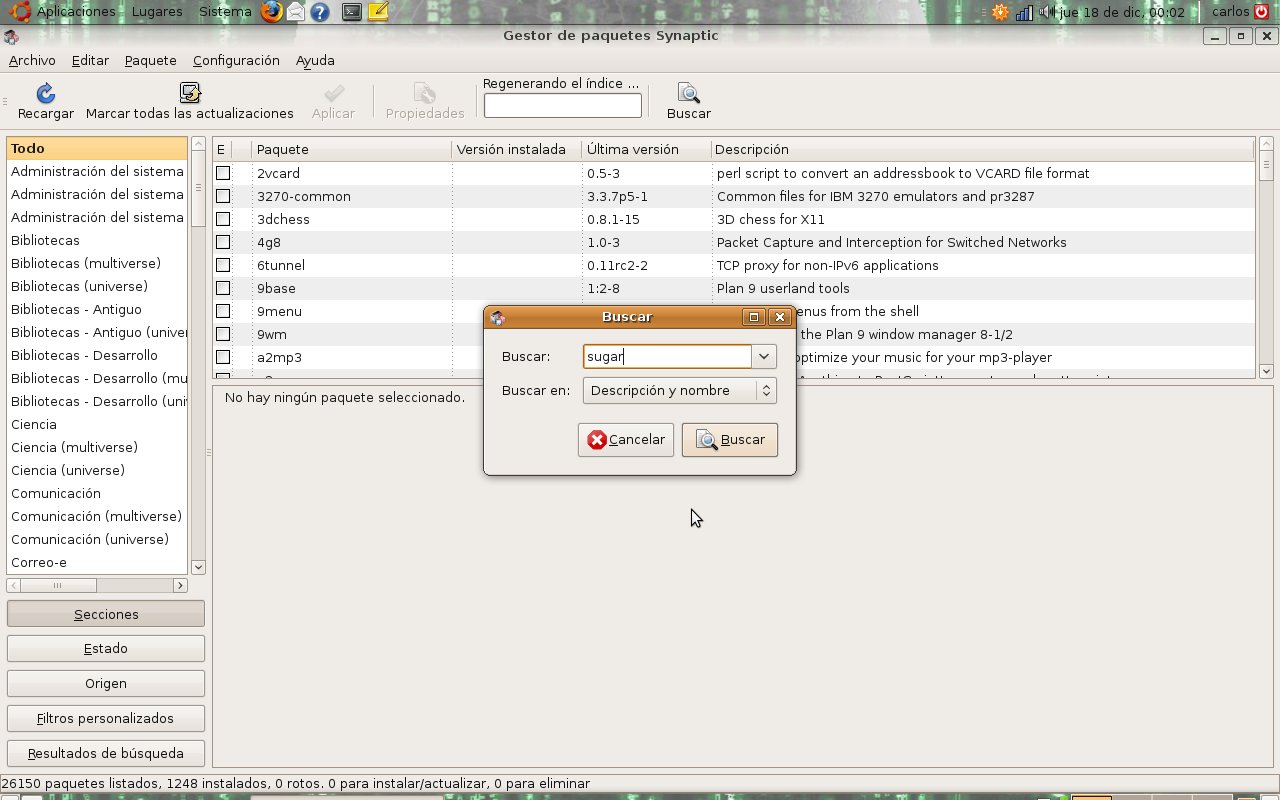Click the Recargar refresh icon
1280x800 pixels.
(46, 93)
